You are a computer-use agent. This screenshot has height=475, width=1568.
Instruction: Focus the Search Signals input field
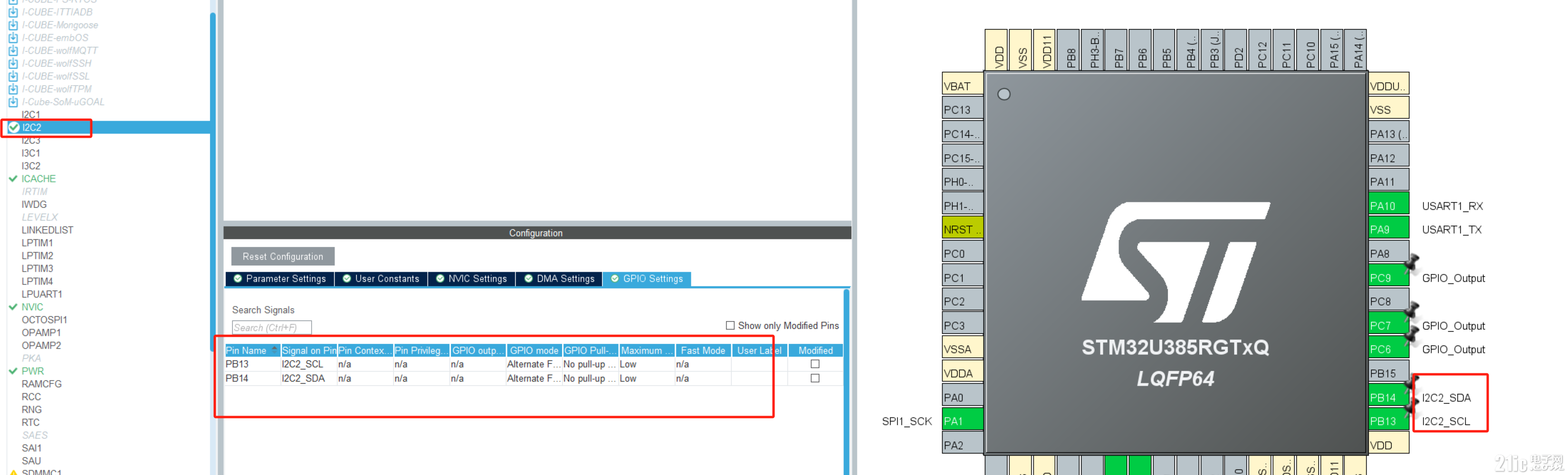pos(271,328)
